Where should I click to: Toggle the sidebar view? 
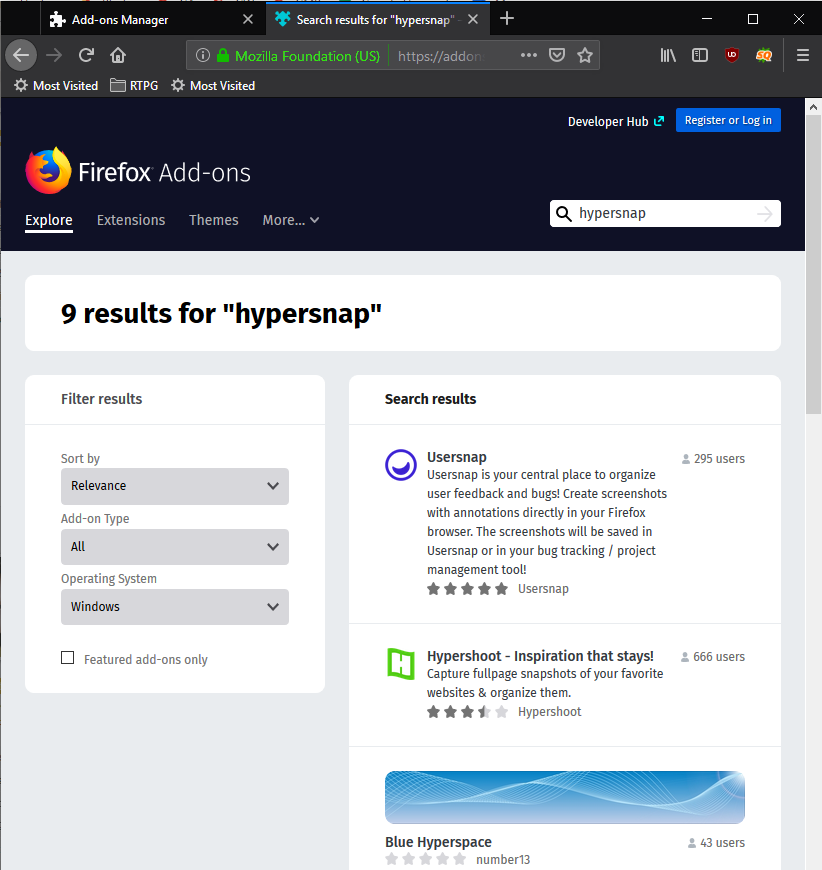click(x=700, y=55)
